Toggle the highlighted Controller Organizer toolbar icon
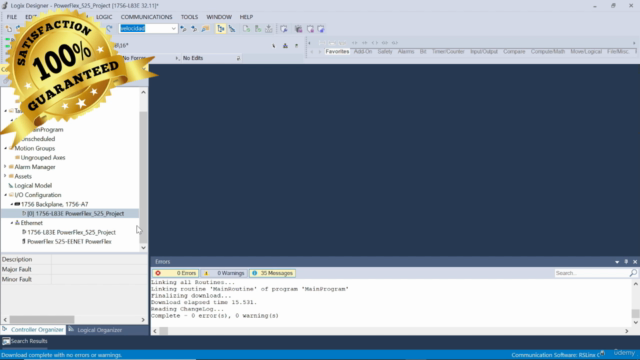This screenshot has width=640, height=360. click(221, 29)
